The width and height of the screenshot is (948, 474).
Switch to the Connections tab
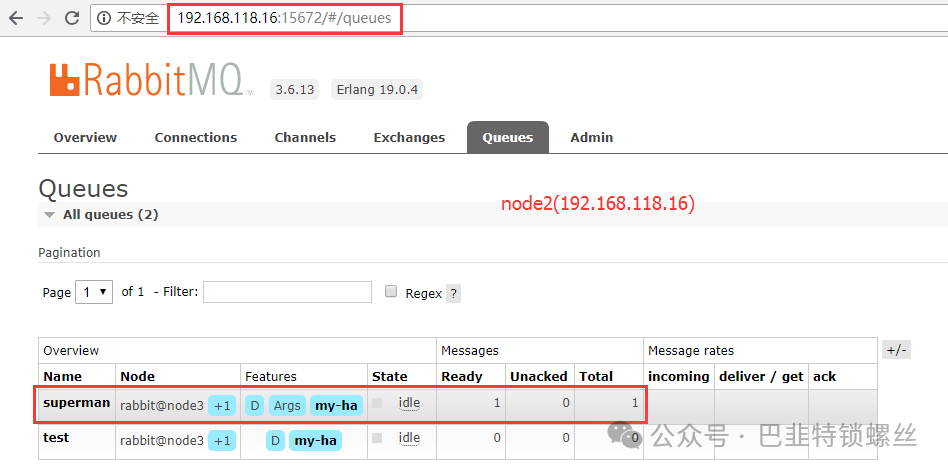[x=196, y=137]
